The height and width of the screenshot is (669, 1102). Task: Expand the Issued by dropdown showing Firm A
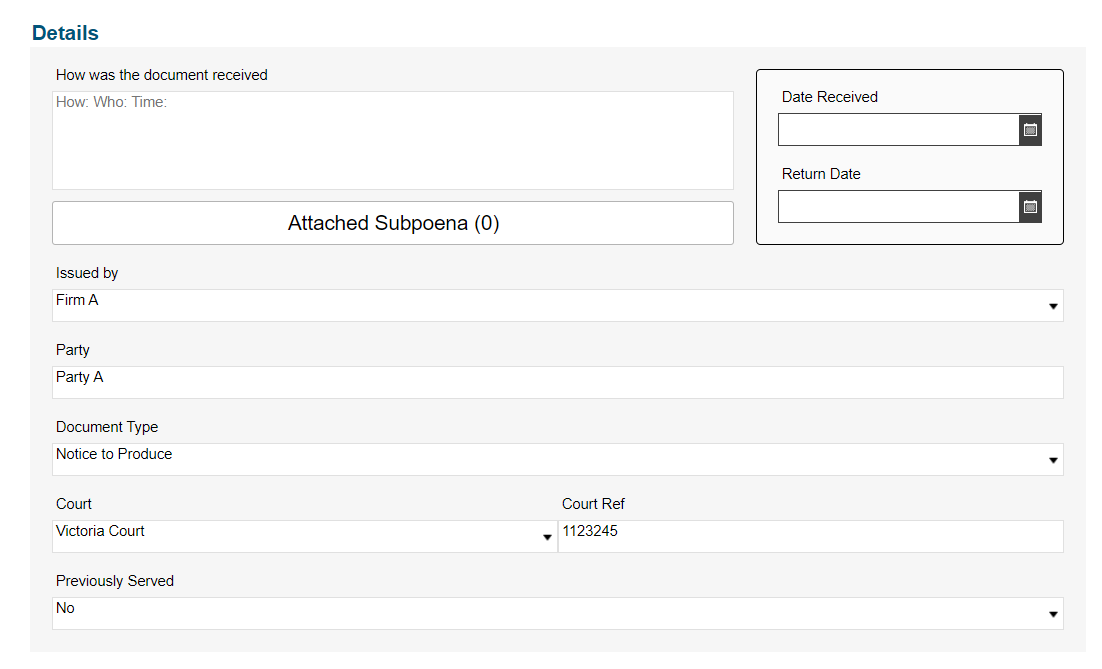[x=1052, y=306]
